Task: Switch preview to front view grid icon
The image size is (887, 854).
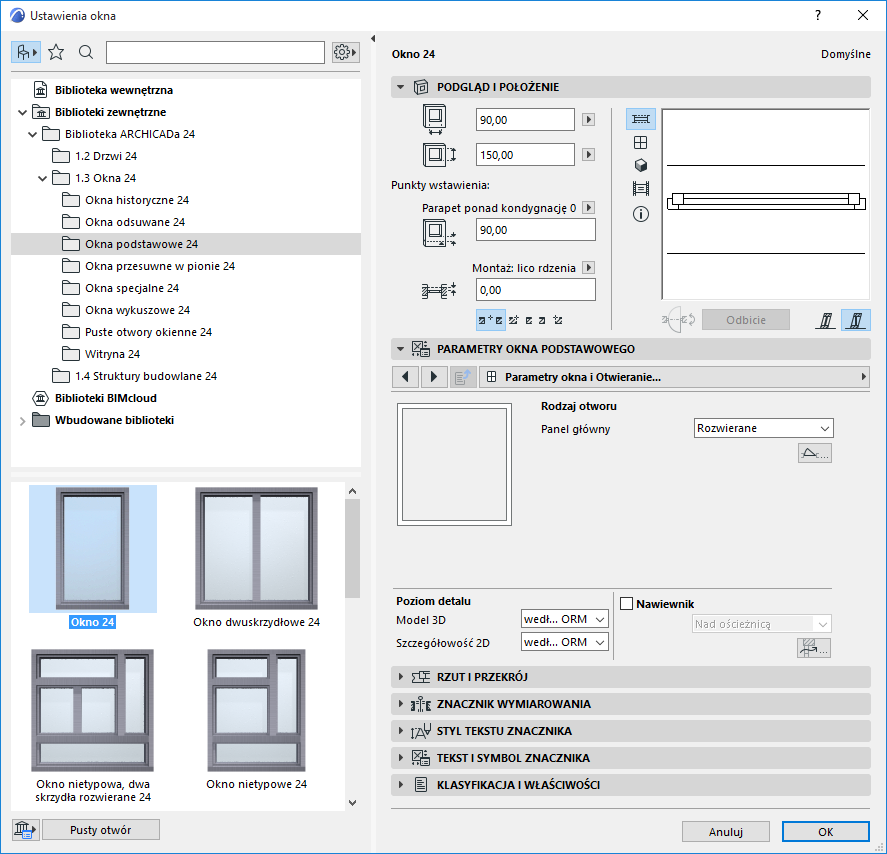Action: [640, 142]
